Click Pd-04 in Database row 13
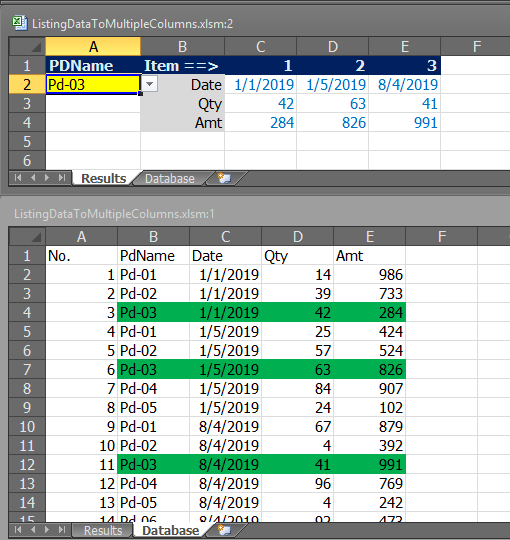Image resolution: width=510 pixels, height=540 pixels. click(153, 484)
